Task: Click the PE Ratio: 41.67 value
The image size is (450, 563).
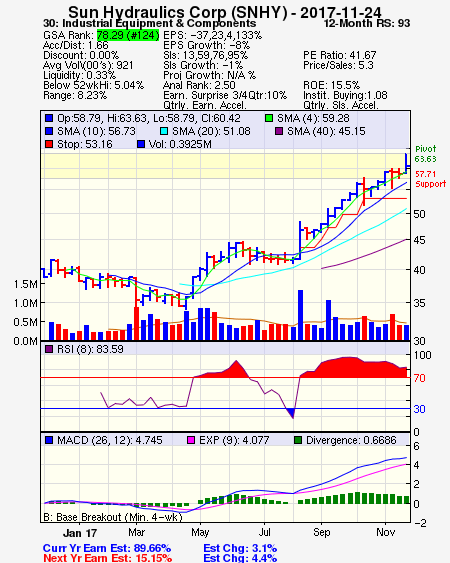Action: [x=340, y=55]
